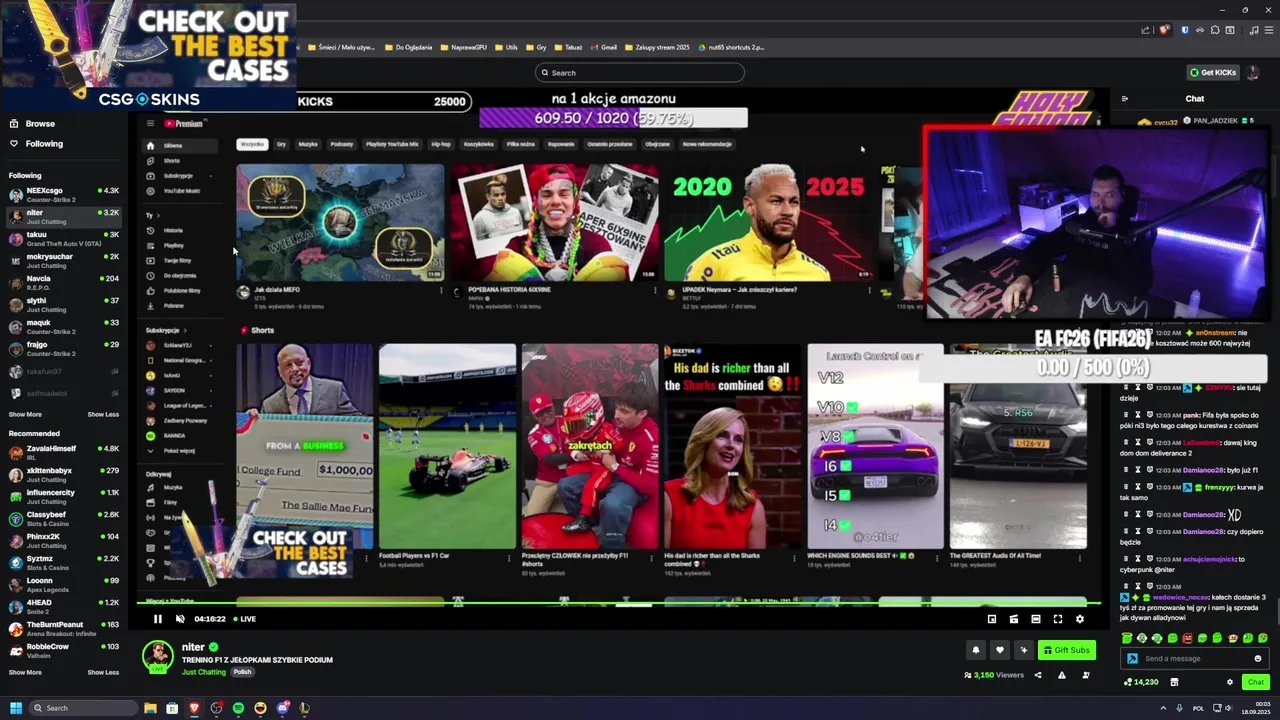This screenshot has width=1280, height=720.
Task: Enter fullscreen mode in the player
Action: coord(1057,619)
